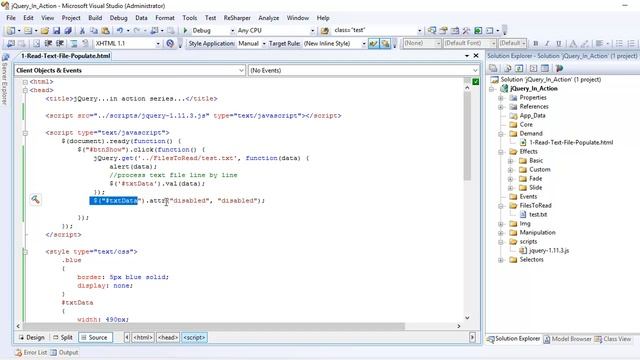Open the Tools menu
Viewport: 640px width, 360px height.
tap(189, 18)
